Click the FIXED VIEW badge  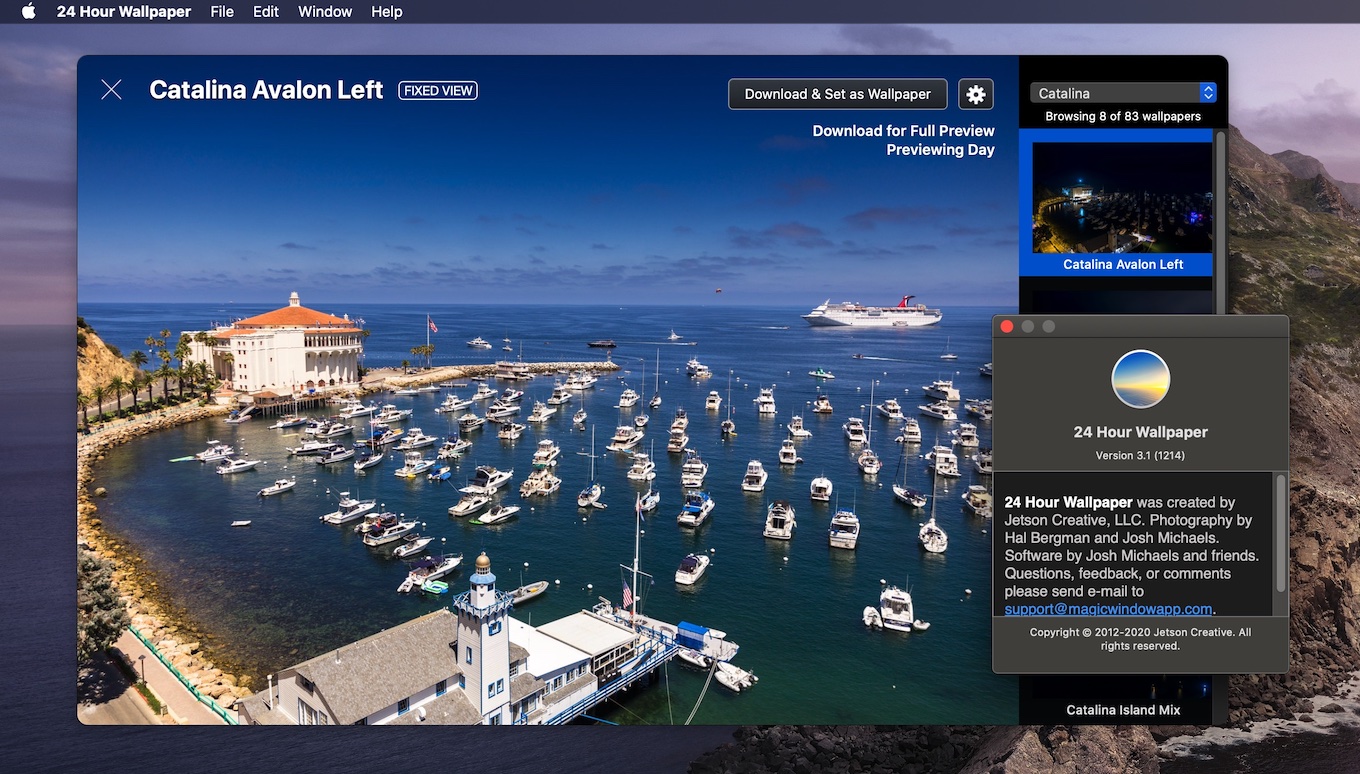click(438, 90)
